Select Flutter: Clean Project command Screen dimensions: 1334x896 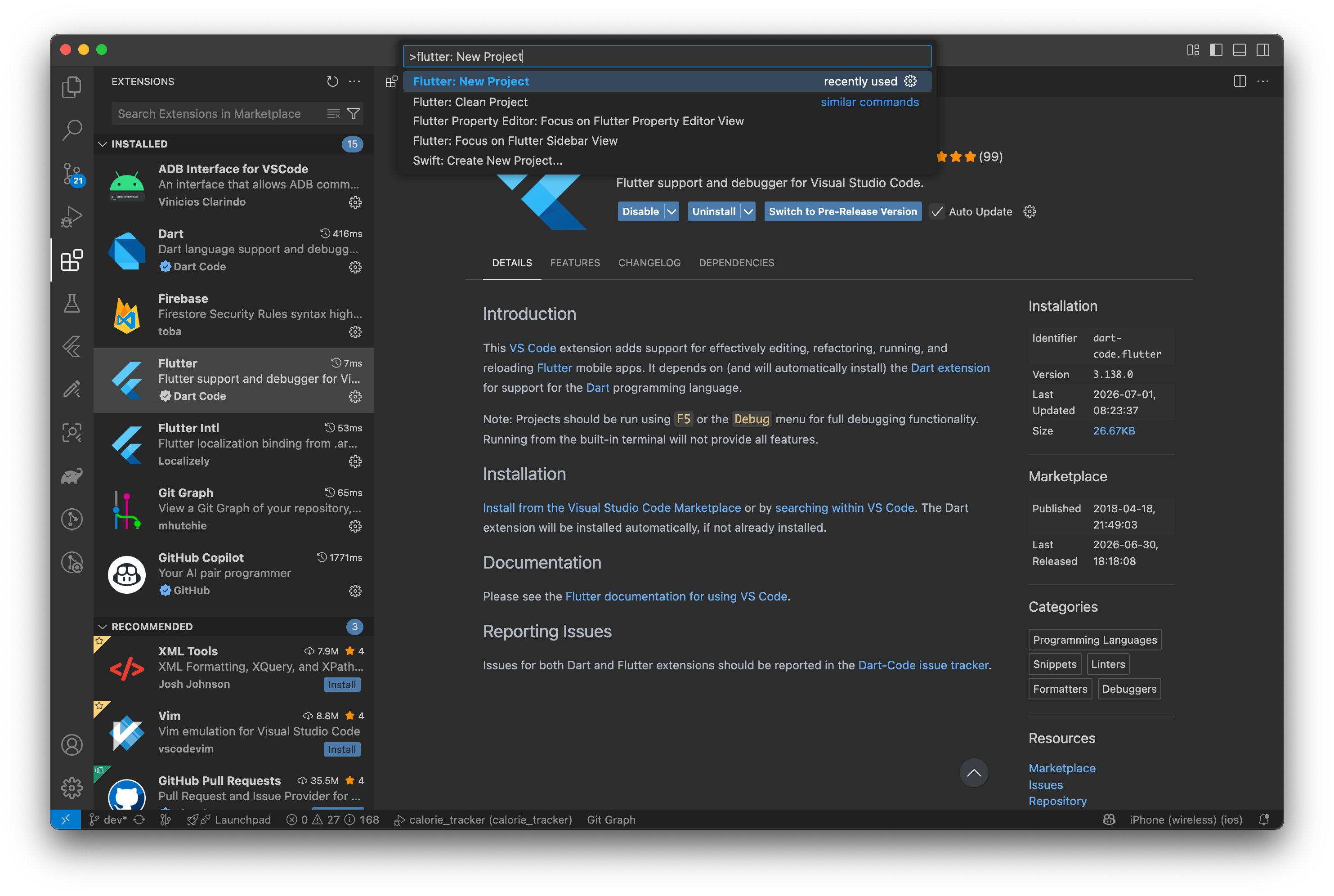coord(667,102)
